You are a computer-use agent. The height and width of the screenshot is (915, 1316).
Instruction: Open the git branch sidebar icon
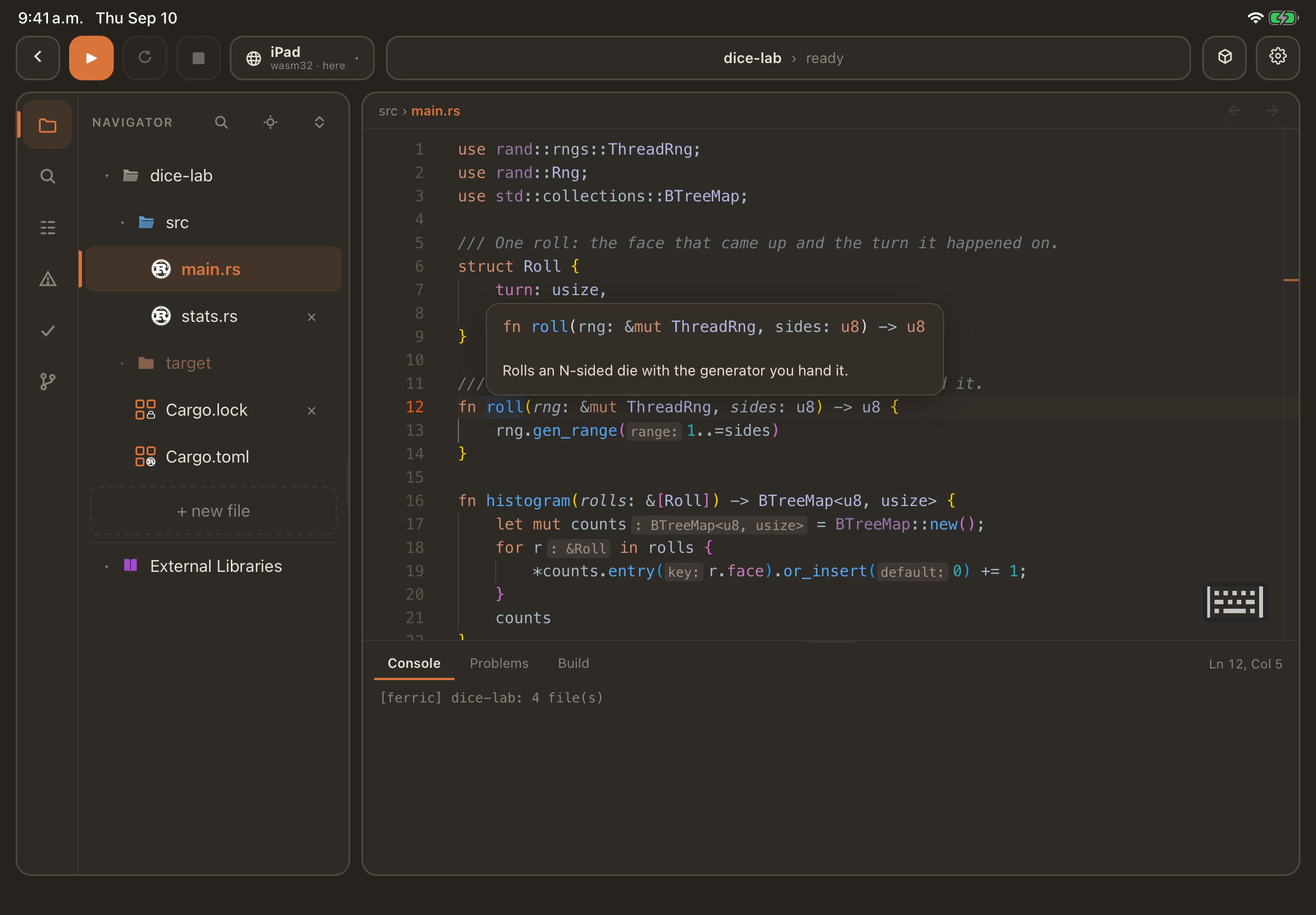[x=47, y=382]
